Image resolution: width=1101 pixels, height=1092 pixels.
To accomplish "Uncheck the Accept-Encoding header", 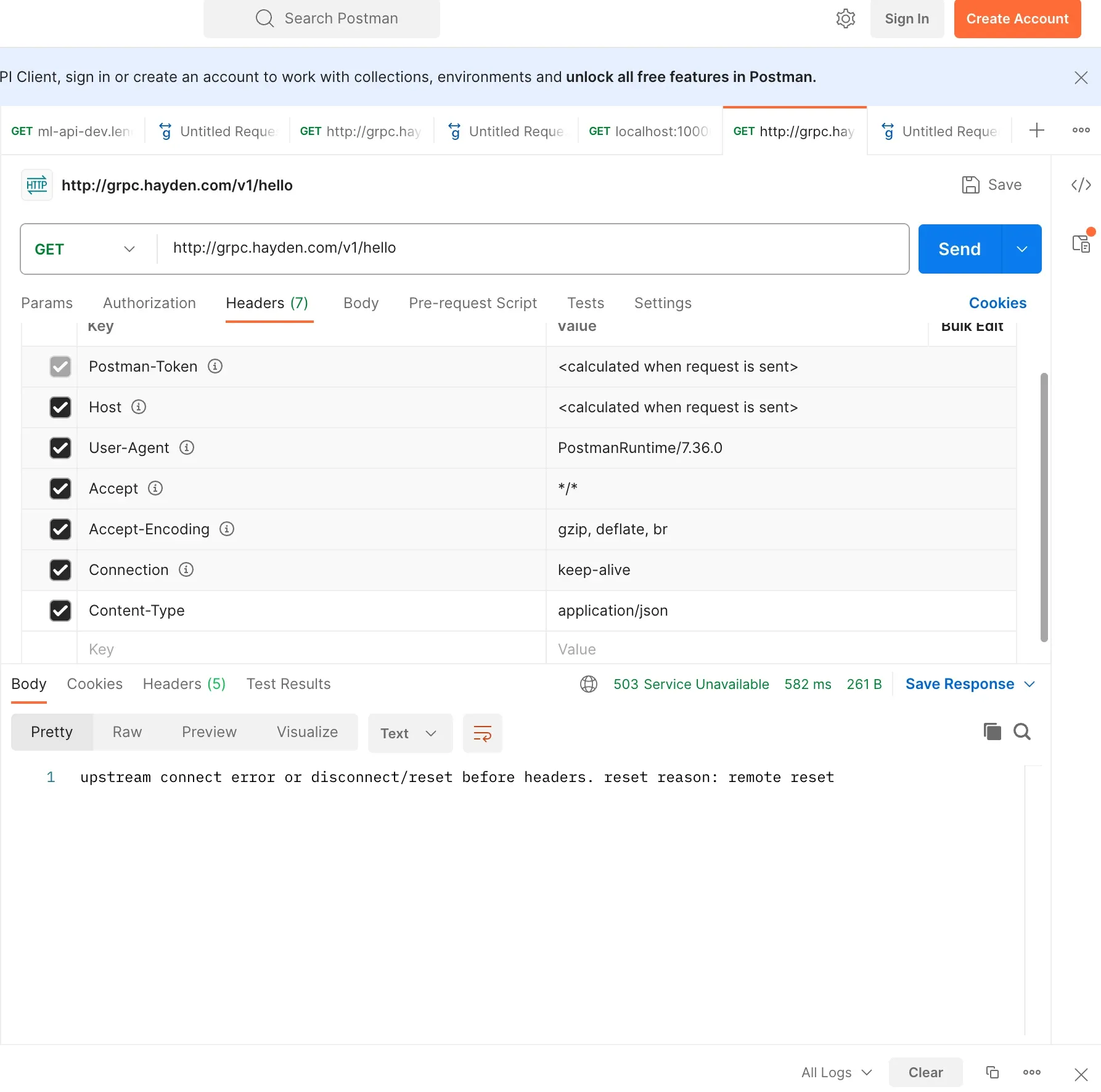I will (x=60, y=529).
